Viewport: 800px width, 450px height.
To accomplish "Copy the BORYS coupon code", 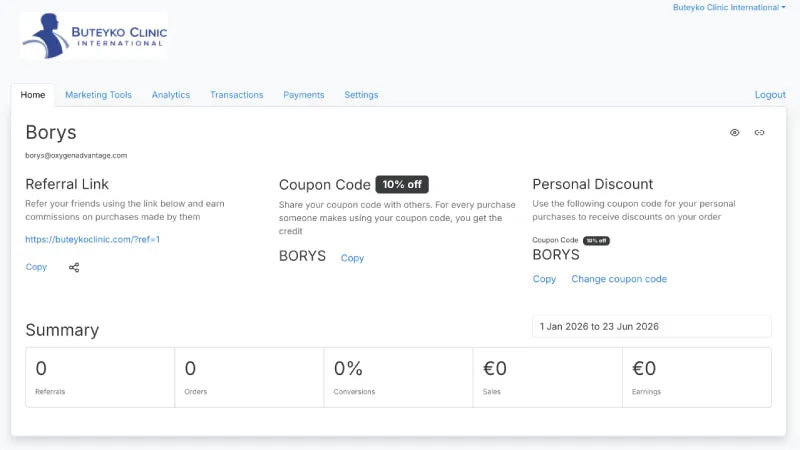I will point(352,258).
